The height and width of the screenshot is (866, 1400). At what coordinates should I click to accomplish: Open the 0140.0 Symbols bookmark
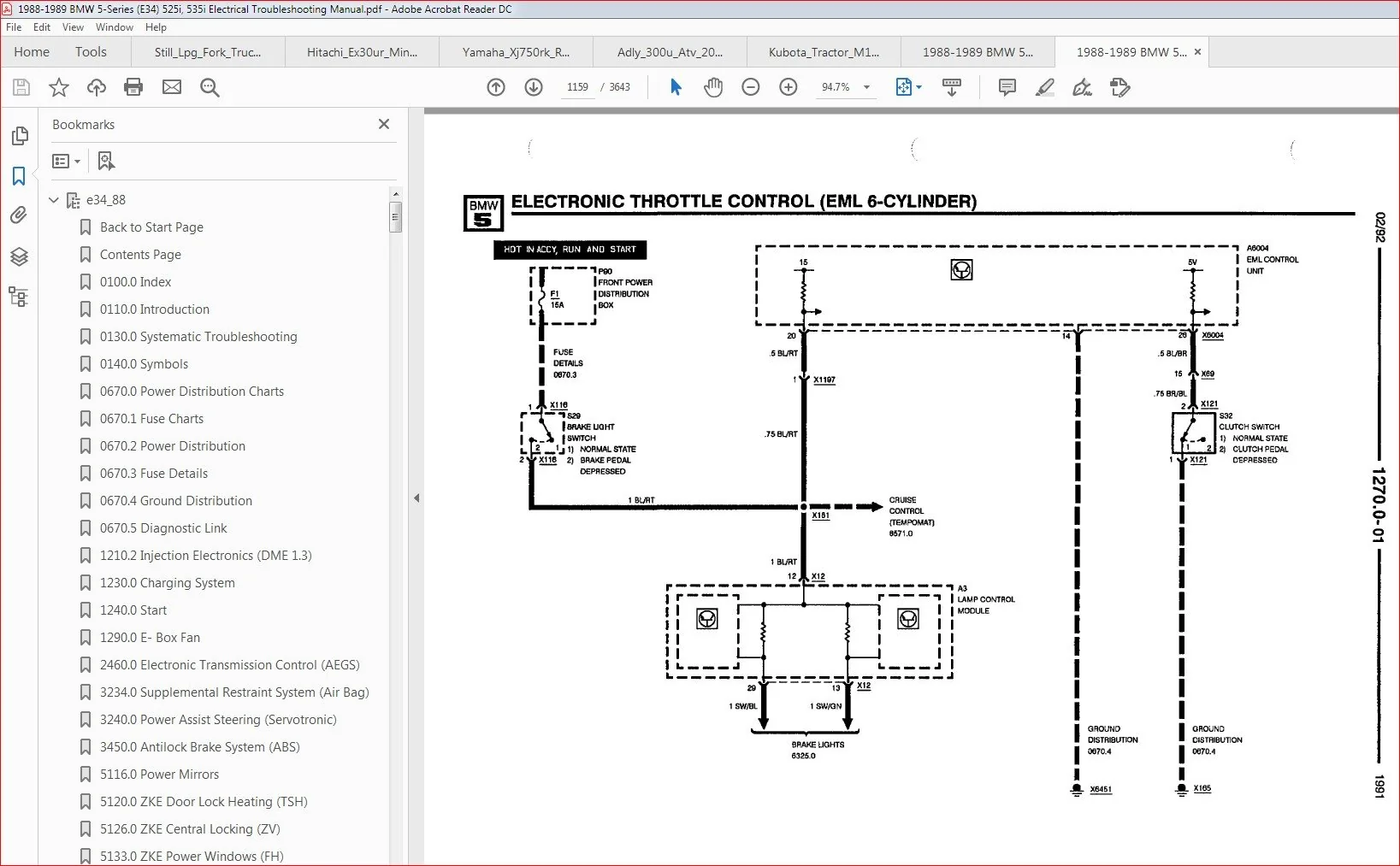[x=144, y=364]
